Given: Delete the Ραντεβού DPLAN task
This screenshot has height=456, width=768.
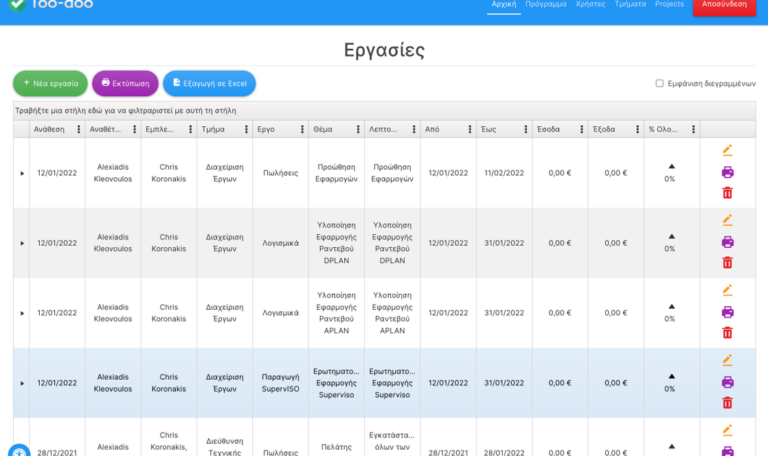Looking at the screenshot, I should [727, 262].
